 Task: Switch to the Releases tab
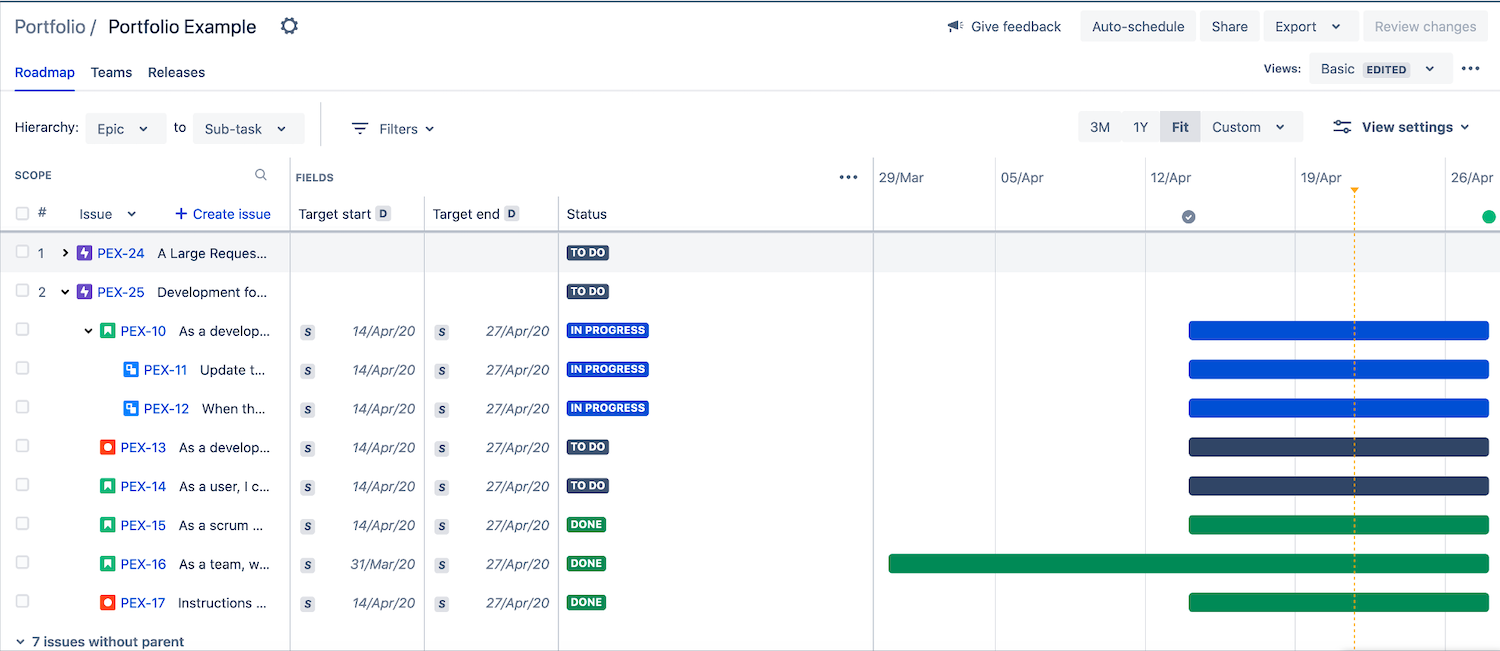click(176, 72)
